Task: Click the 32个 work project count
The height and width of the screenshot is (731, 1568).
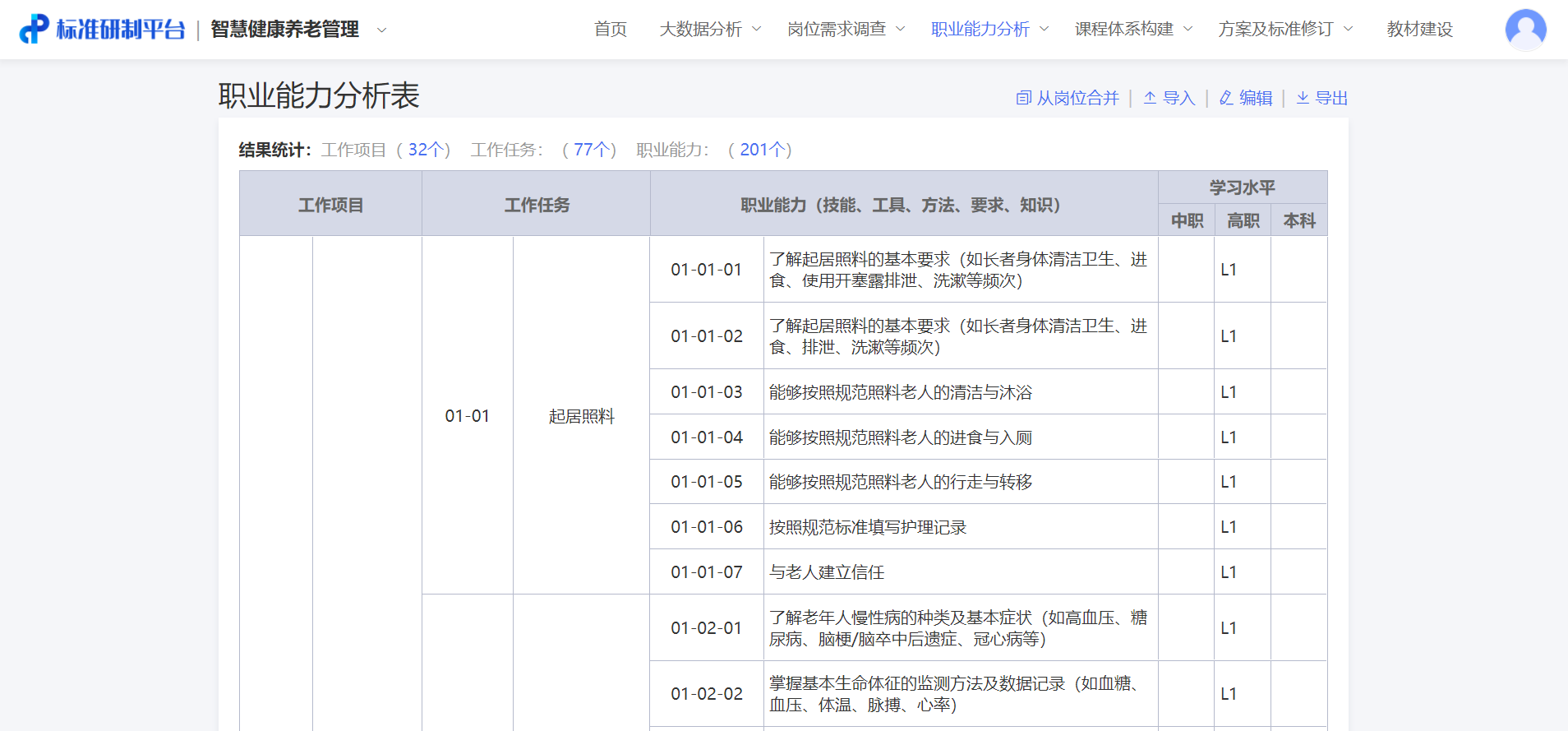Action: pyautogui.click(x=426, y=150)
